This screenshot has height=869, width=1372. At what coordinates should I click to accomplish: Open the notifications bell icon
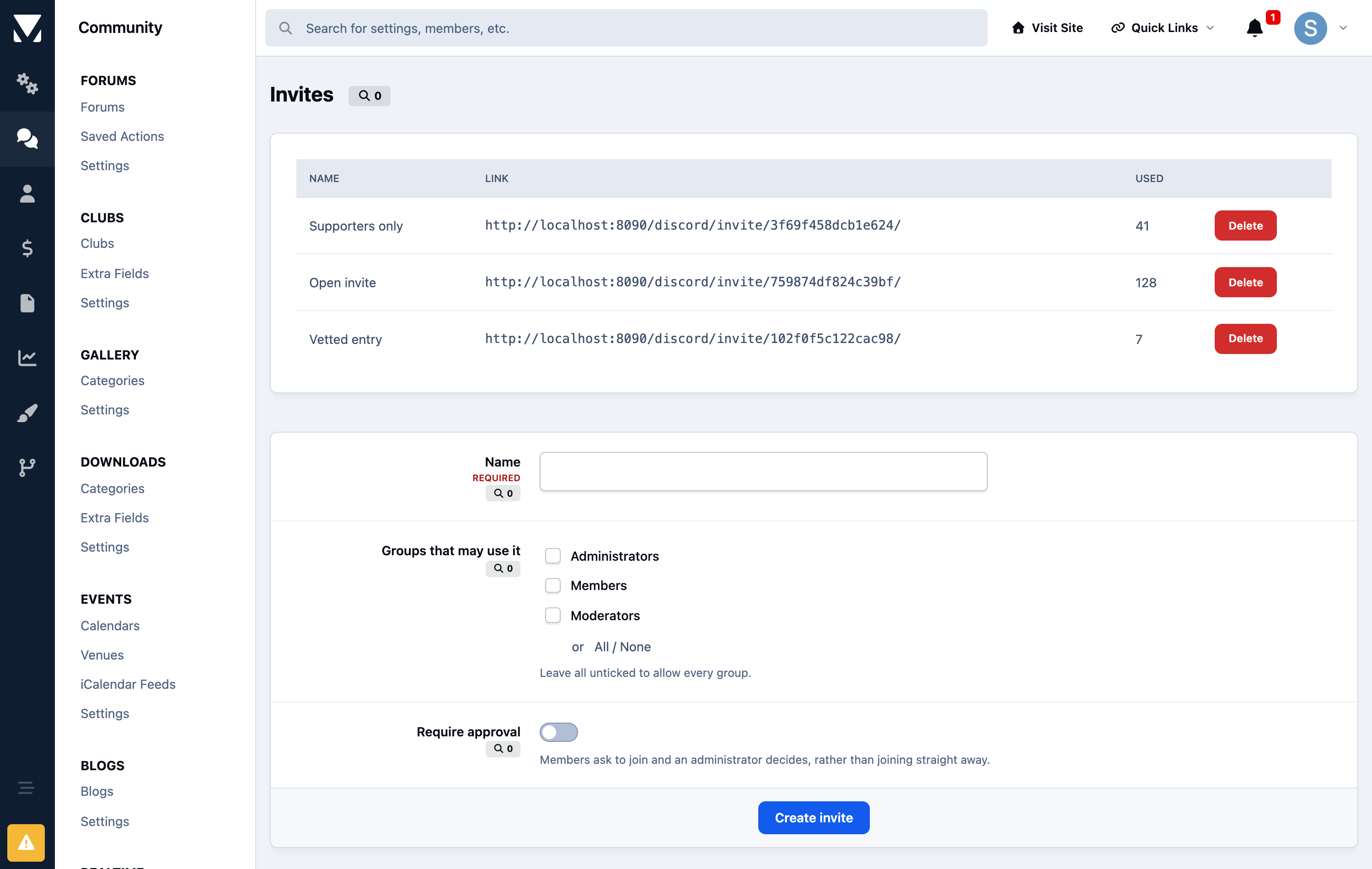pyautogui.click(x=1254, y=28)
